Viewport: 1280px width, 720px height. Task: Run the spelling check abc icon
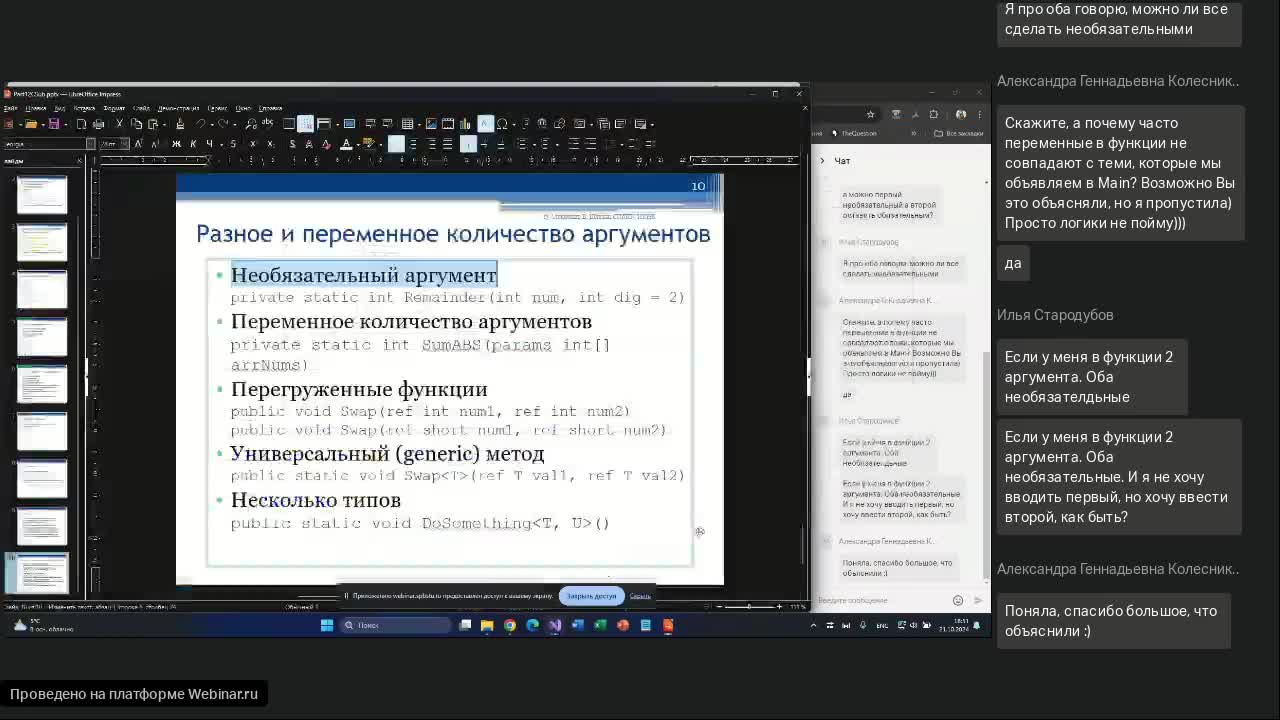pyautogui.click(x=267, y=123)
